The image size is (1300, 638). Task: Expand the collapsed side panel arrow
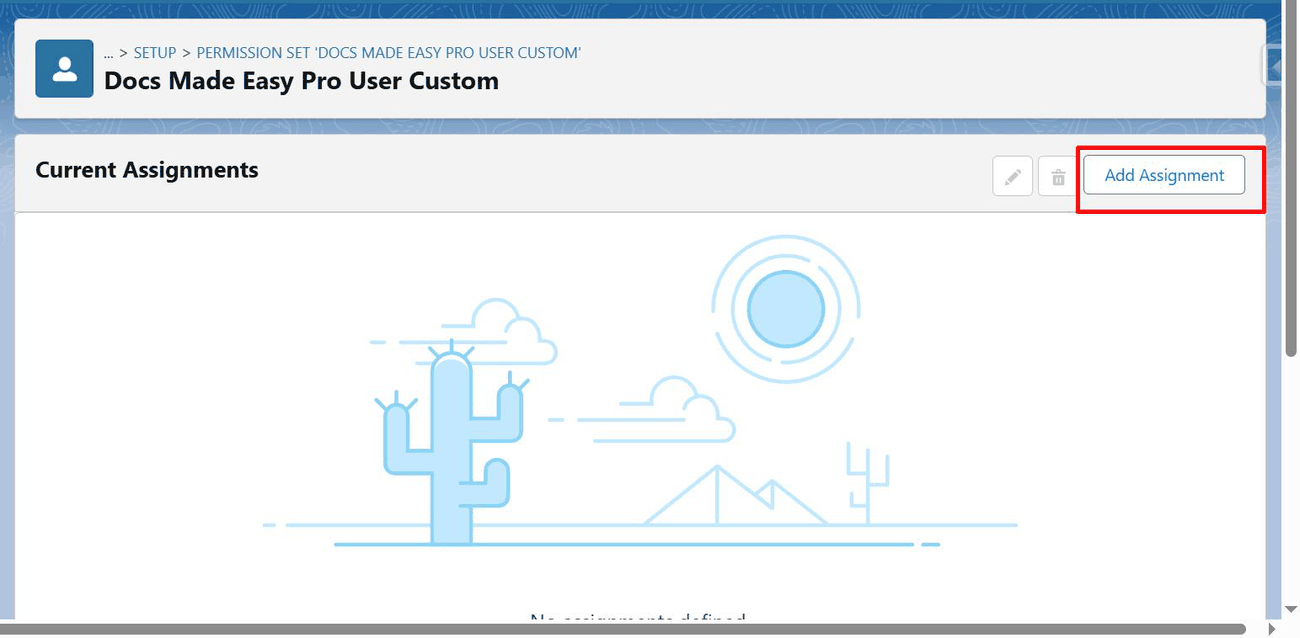(1275, 66)
